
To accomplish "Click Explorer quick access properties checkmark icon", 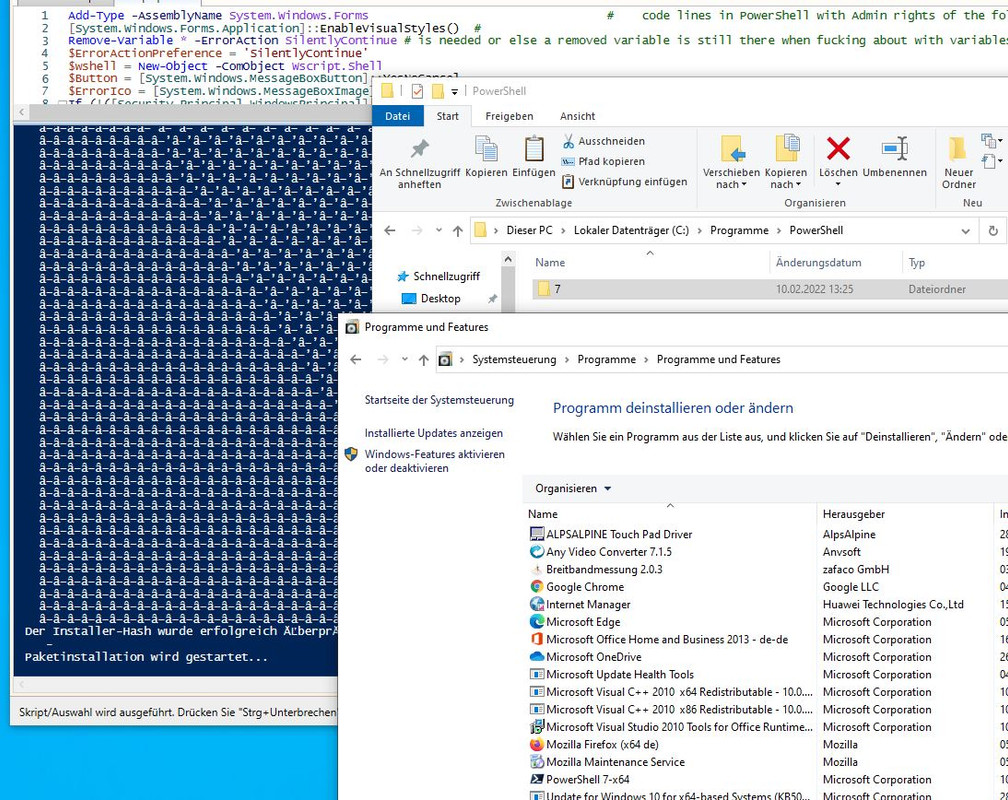I will 417,91.
